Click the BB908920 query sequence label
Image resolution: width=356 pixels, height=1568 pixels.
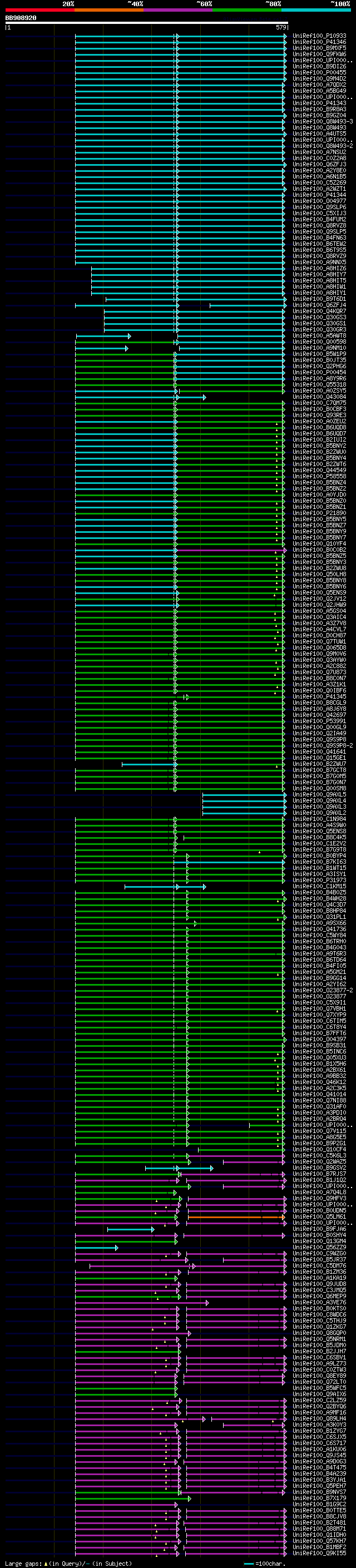tap(21, 18)
